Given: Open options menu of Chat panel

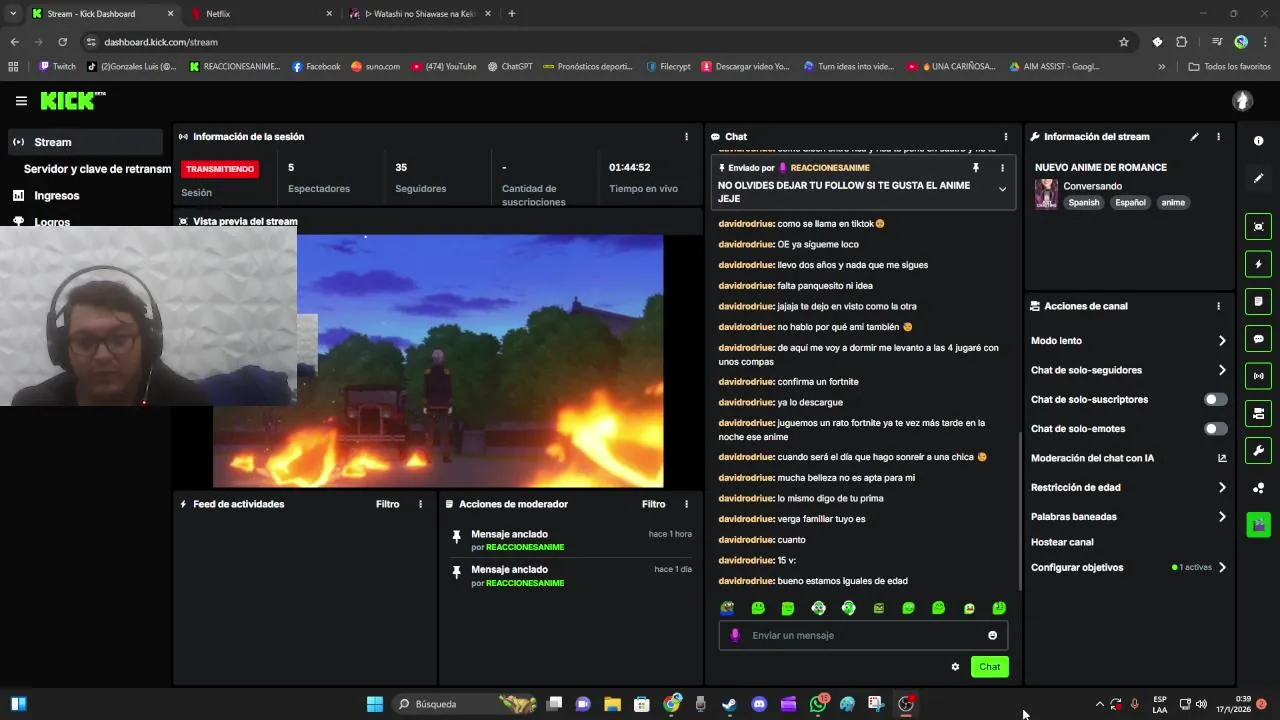Looking at the screenshot, I should coord(1005,137).
